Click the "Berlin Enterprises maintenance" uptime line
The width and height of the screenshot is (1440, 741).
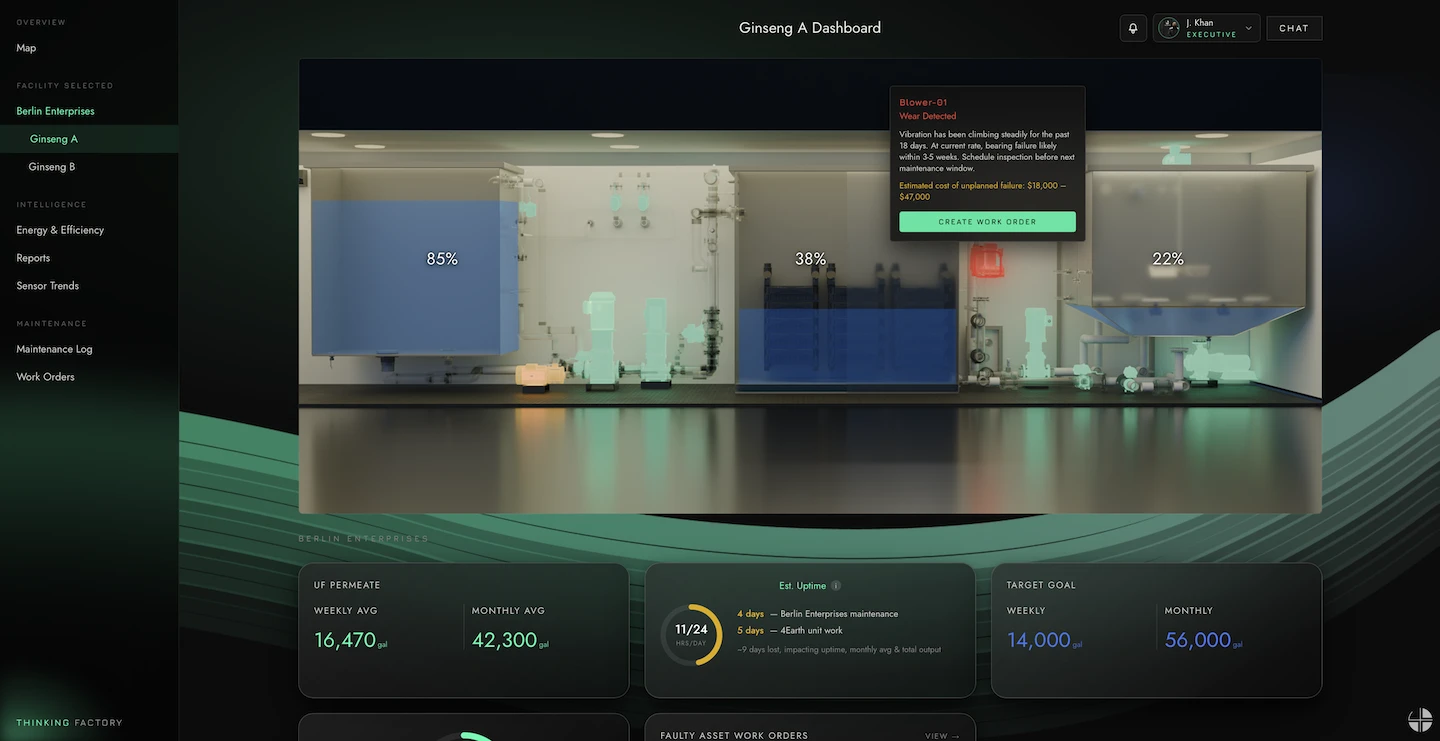click(818, 614)
